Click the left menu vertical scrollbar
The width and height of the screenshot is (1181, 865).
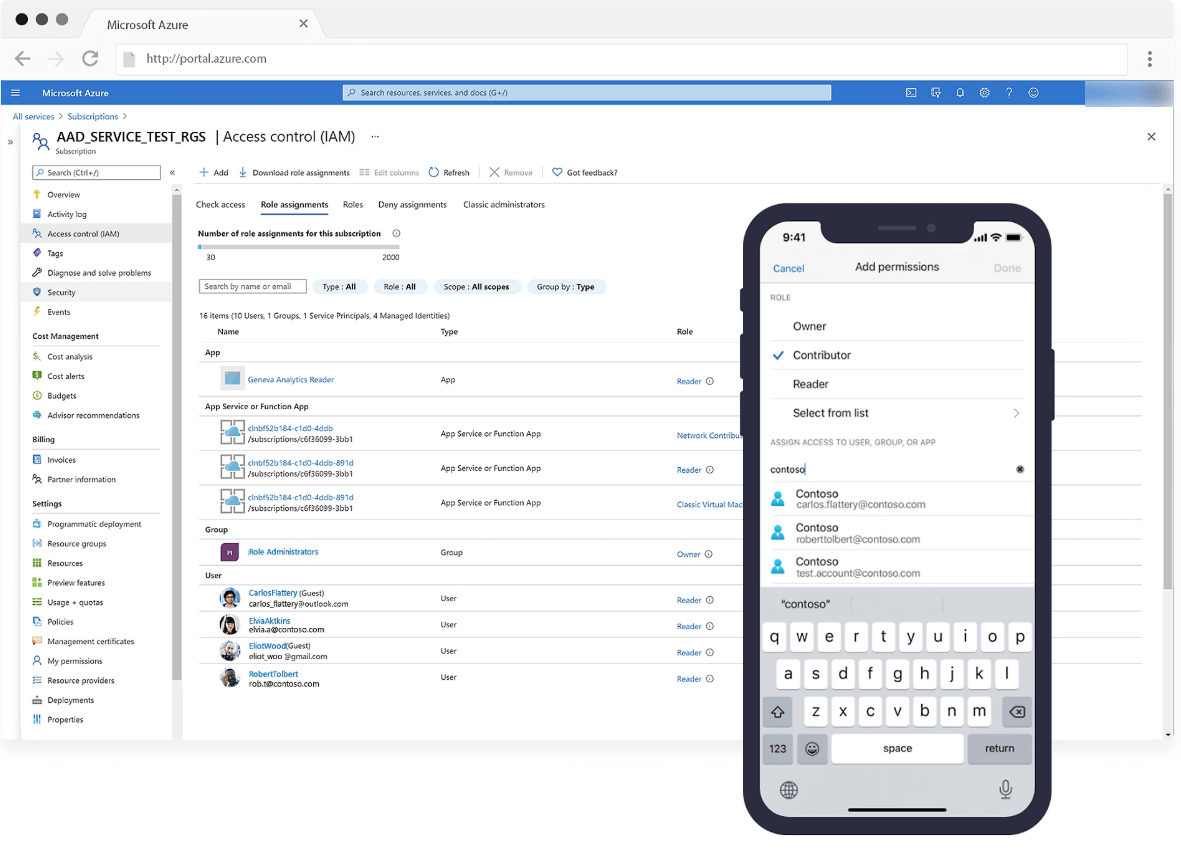click(177, 437)
